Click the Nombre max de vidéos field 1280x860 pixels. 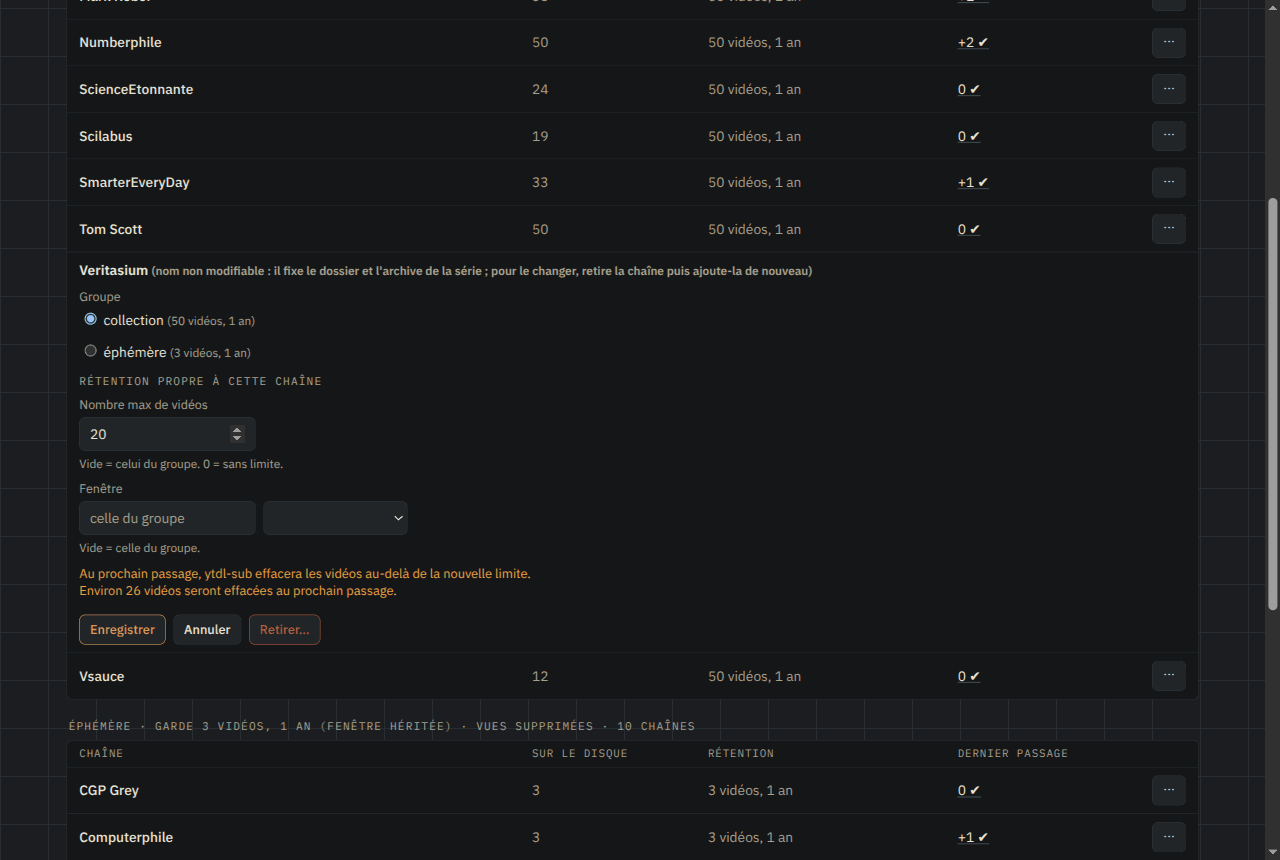(167, 434)
